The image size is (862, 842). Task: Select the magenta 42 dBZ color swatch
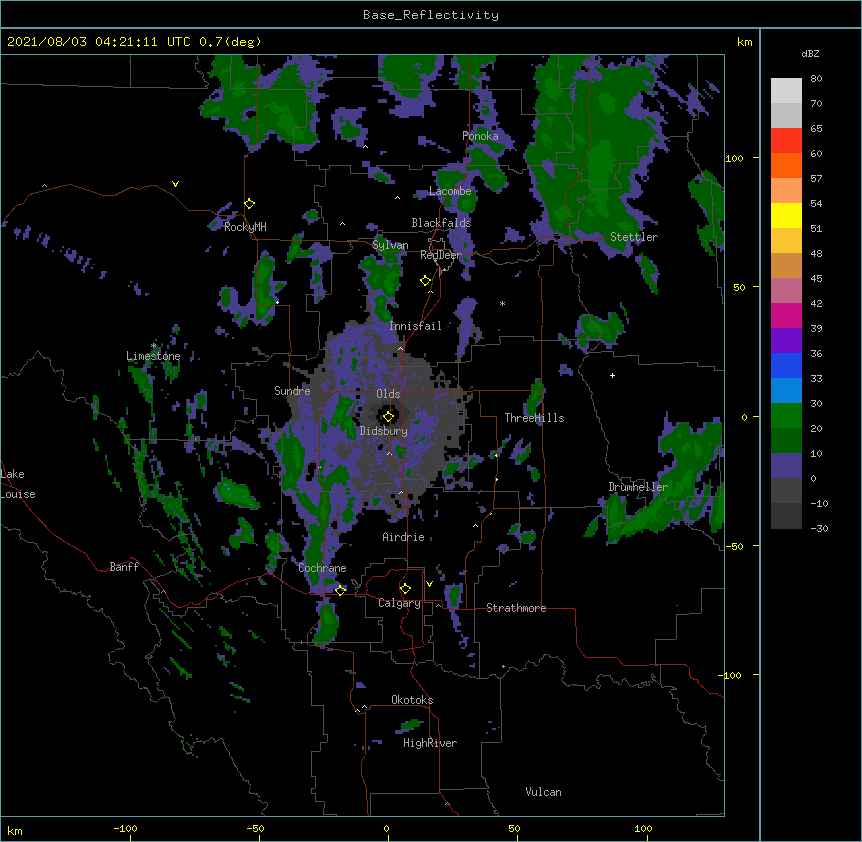click(x=786, y=315)
